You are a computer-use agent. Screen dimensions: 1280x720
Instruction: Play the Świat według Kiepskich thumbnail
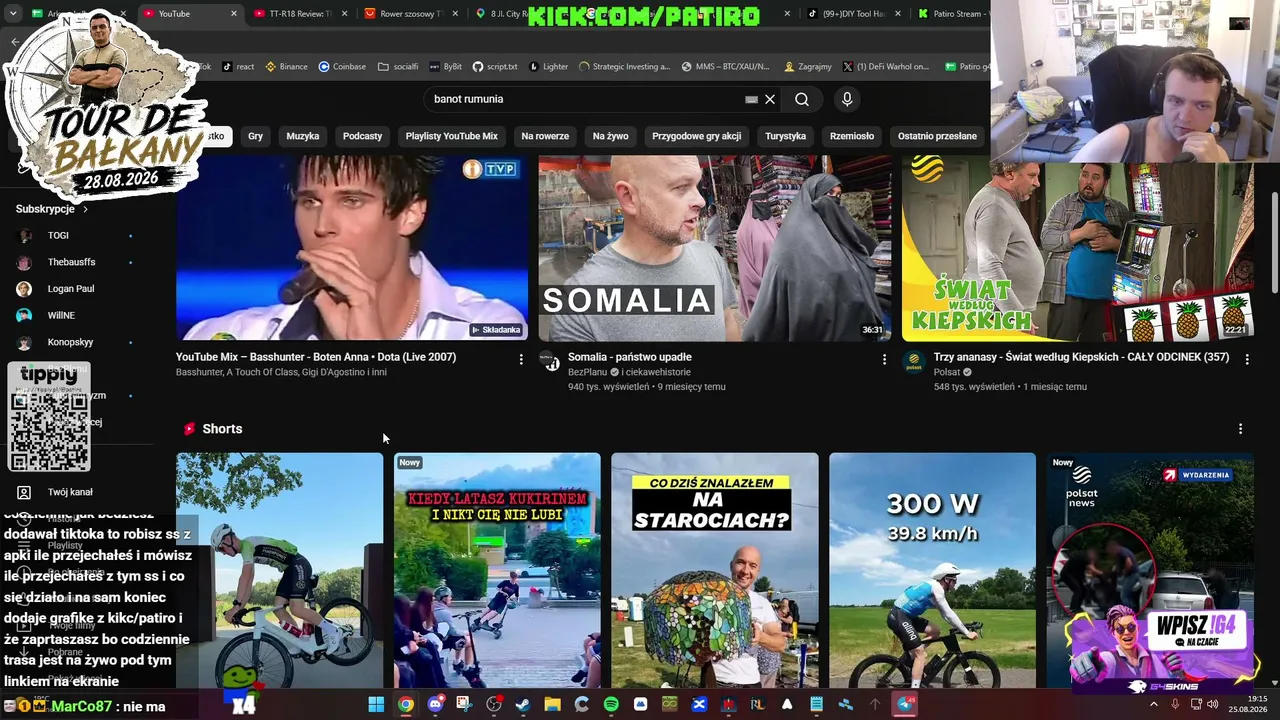(x=1078, y=248)
